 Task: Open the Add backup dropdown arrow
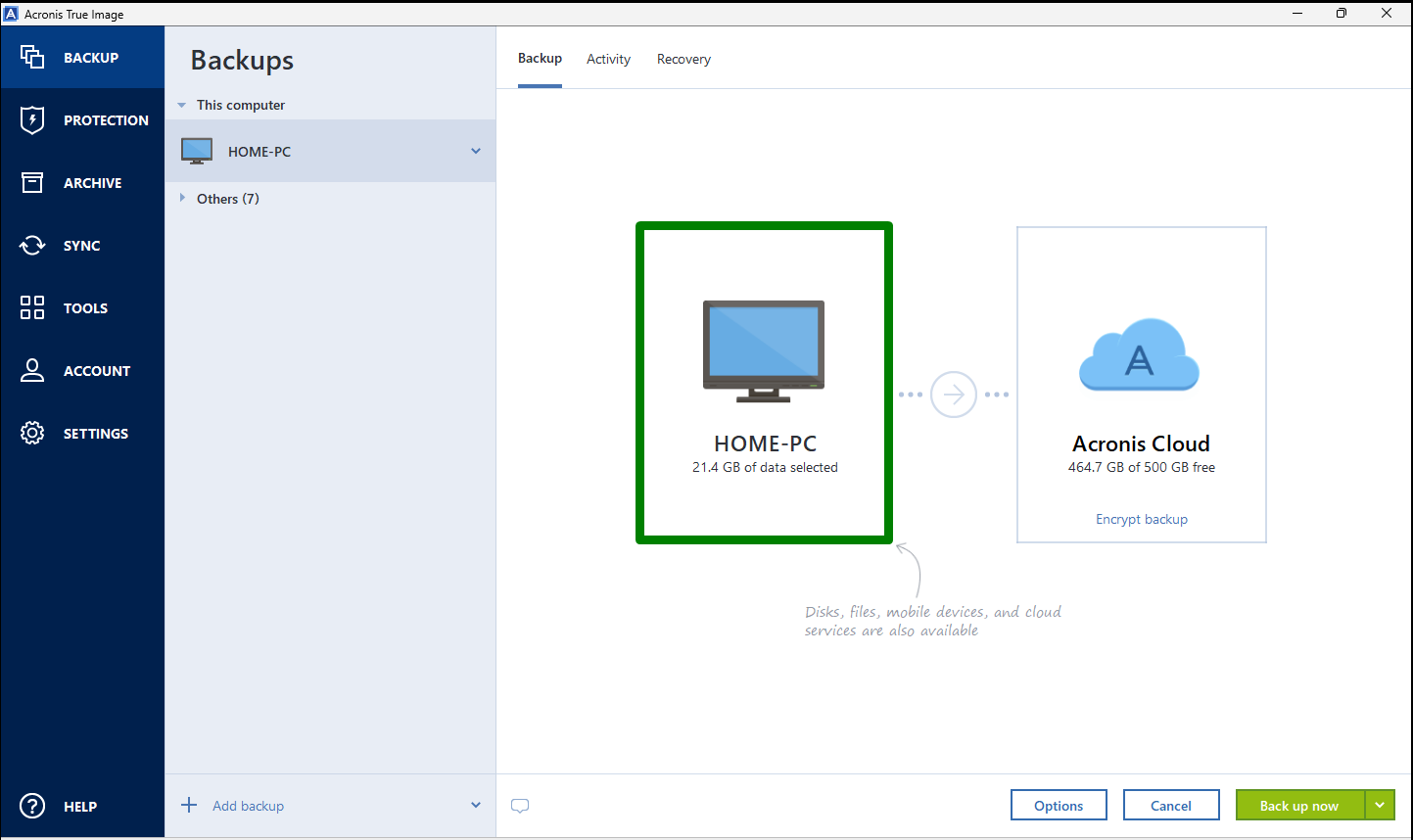476,805
